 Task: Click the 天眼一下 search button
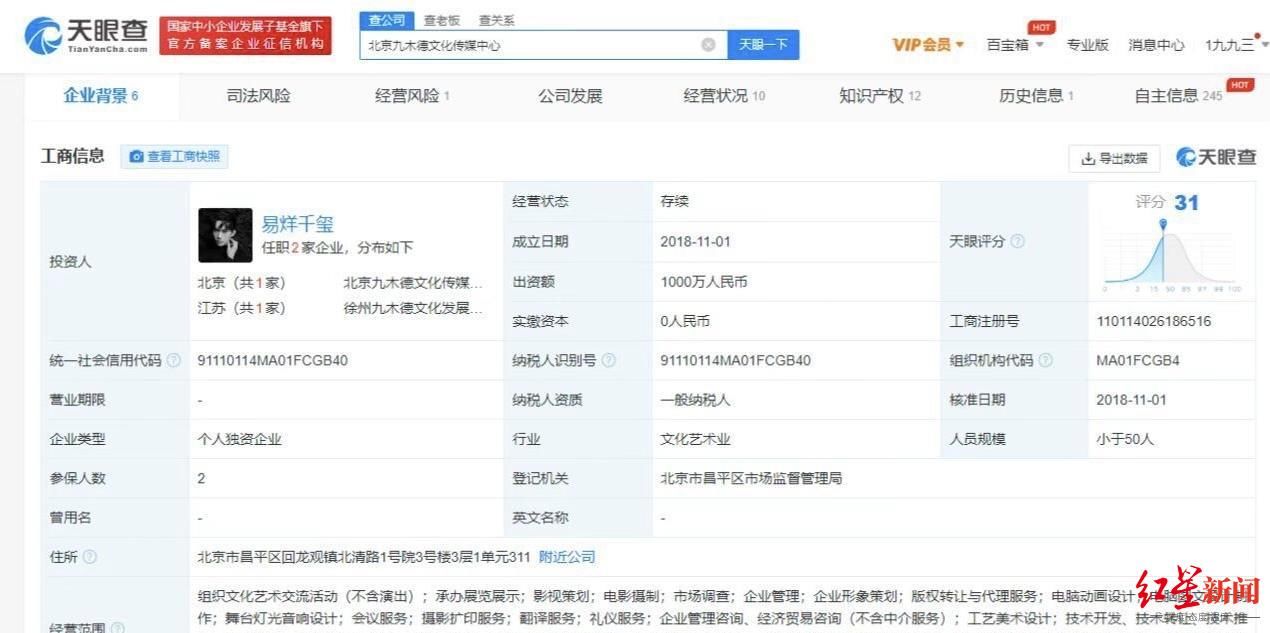(763, 45)
